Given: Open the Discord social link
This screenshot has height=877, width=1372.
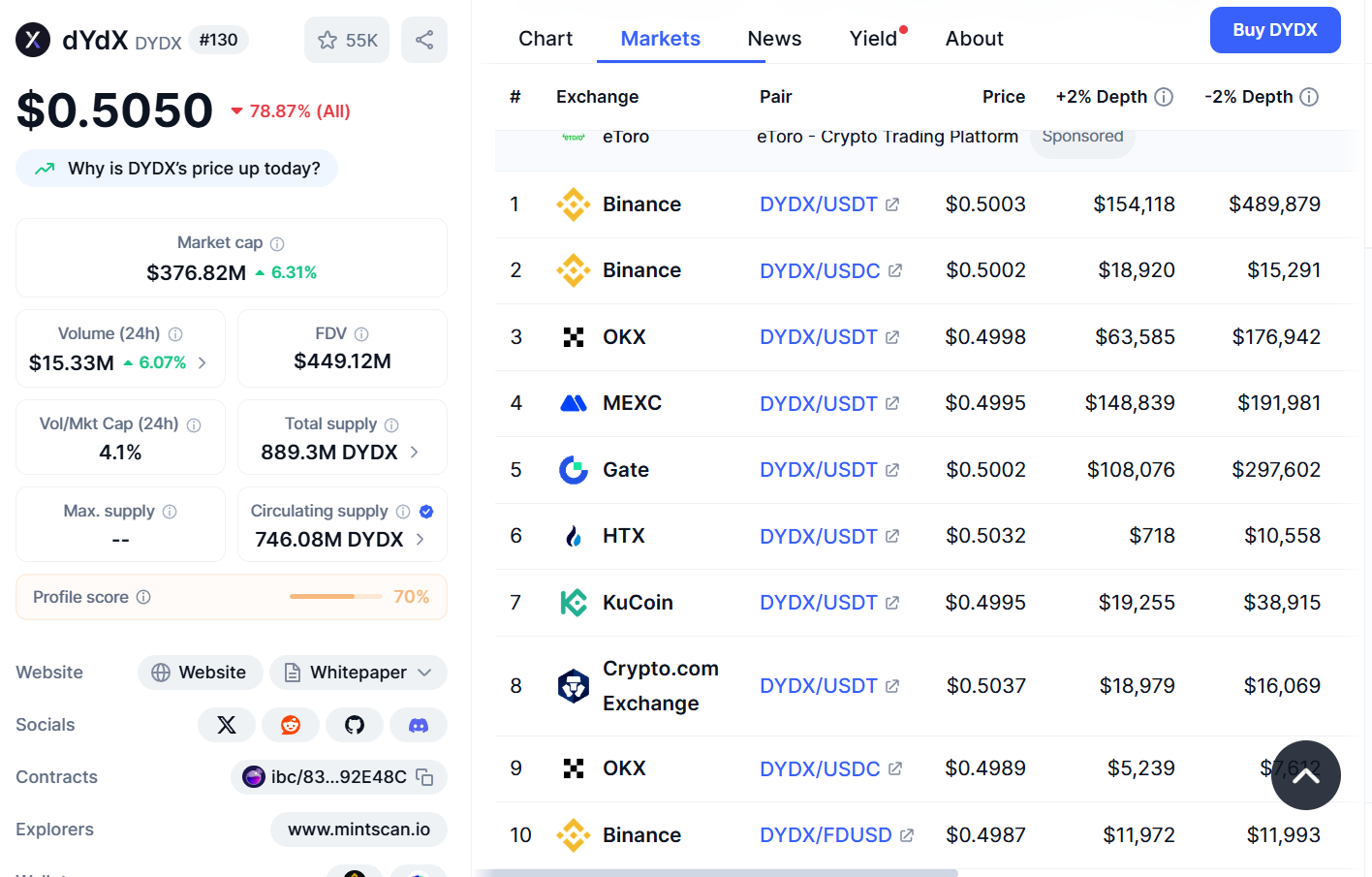Looking at the screenshot, I should tap(419, 725).
